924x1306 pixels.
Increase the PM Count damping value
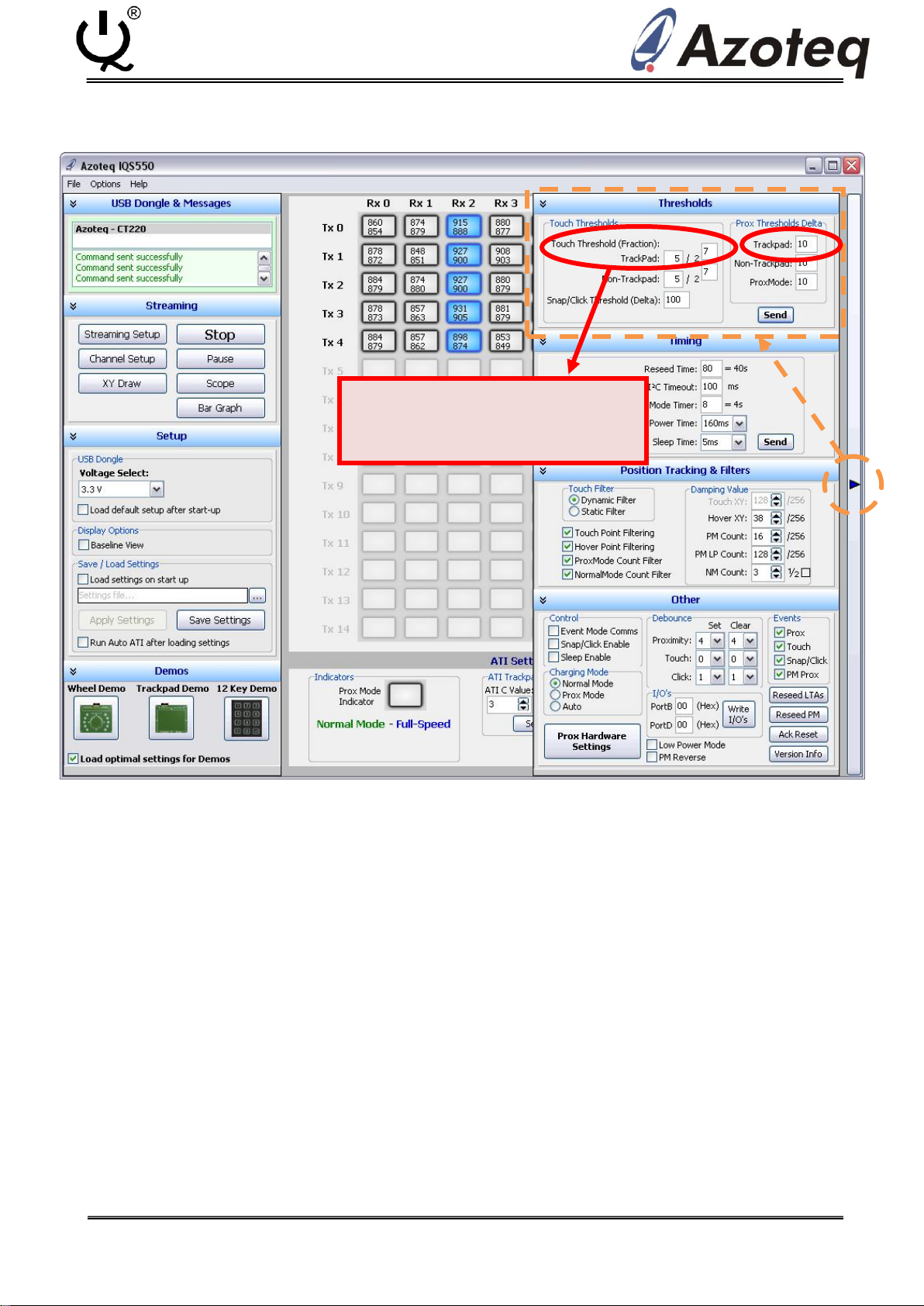[777, 533]
